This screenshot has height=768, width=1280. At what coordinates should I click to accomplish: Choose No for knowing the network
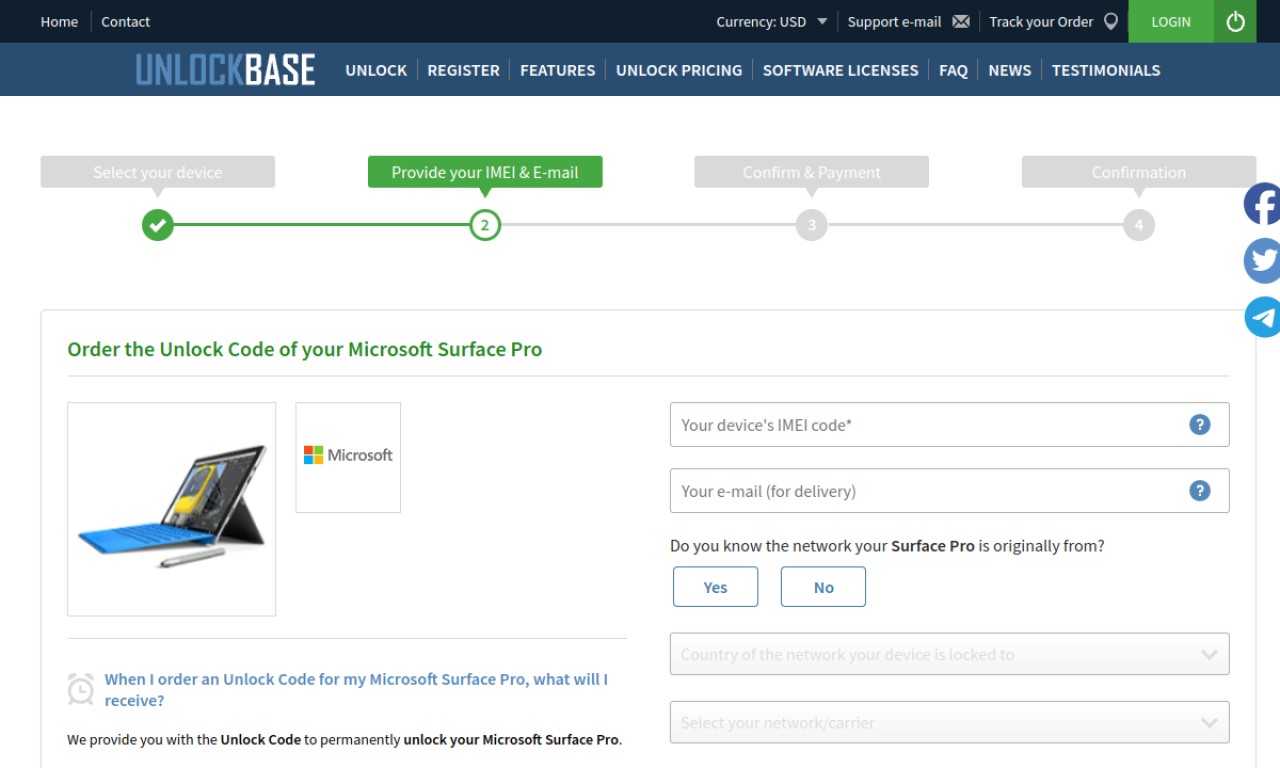pos(823,587)
